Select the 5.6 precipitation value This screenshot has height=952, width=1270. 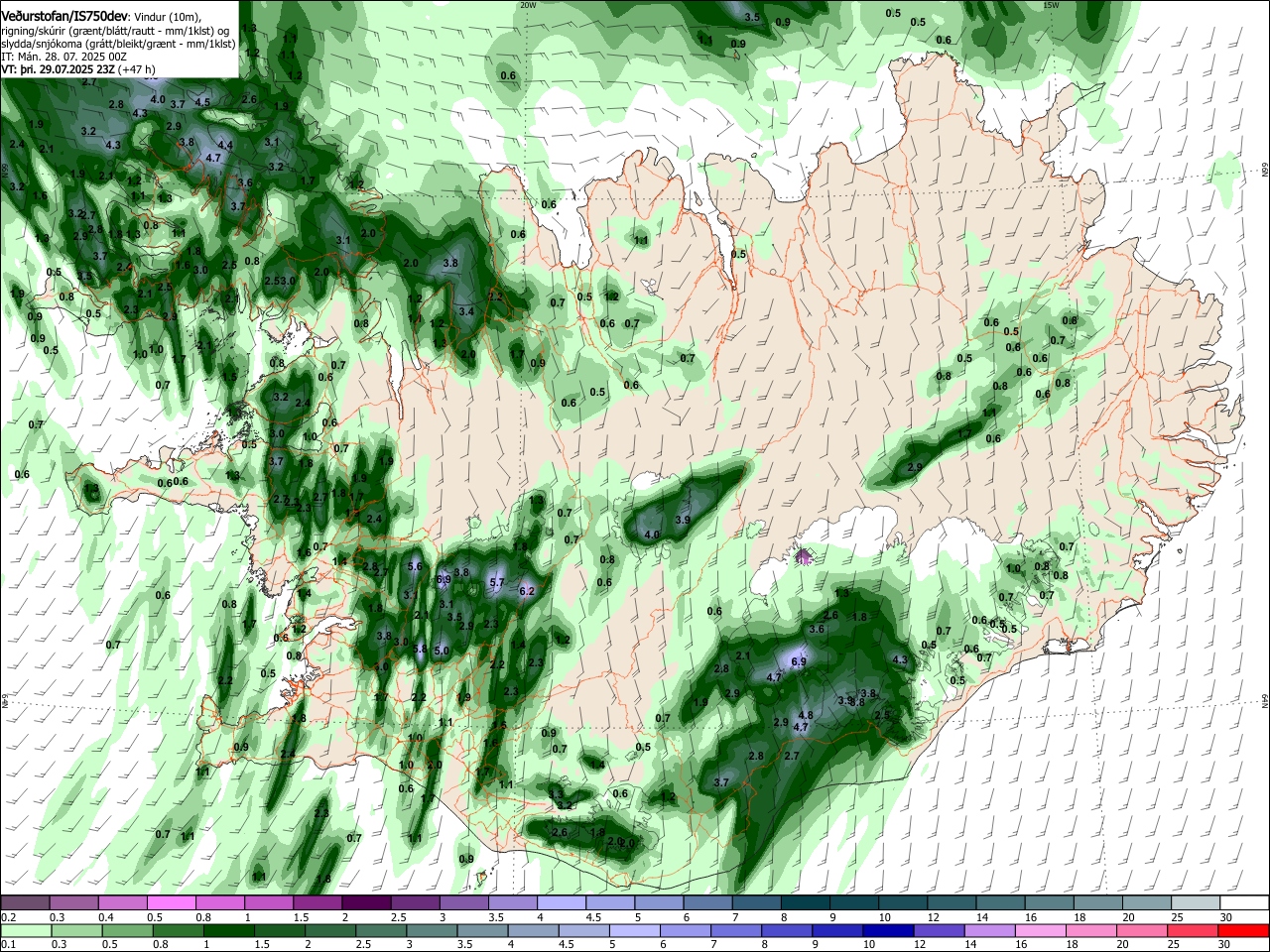[416, 566]
